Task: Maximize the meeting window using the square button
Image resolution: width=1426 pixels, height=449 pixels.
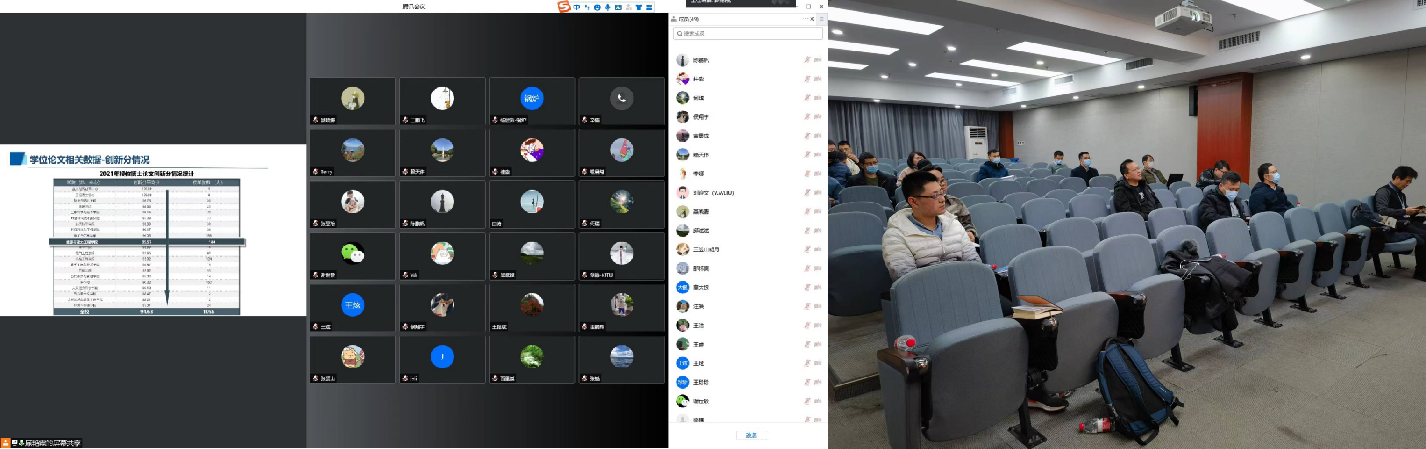Action: tap(808, 6)
